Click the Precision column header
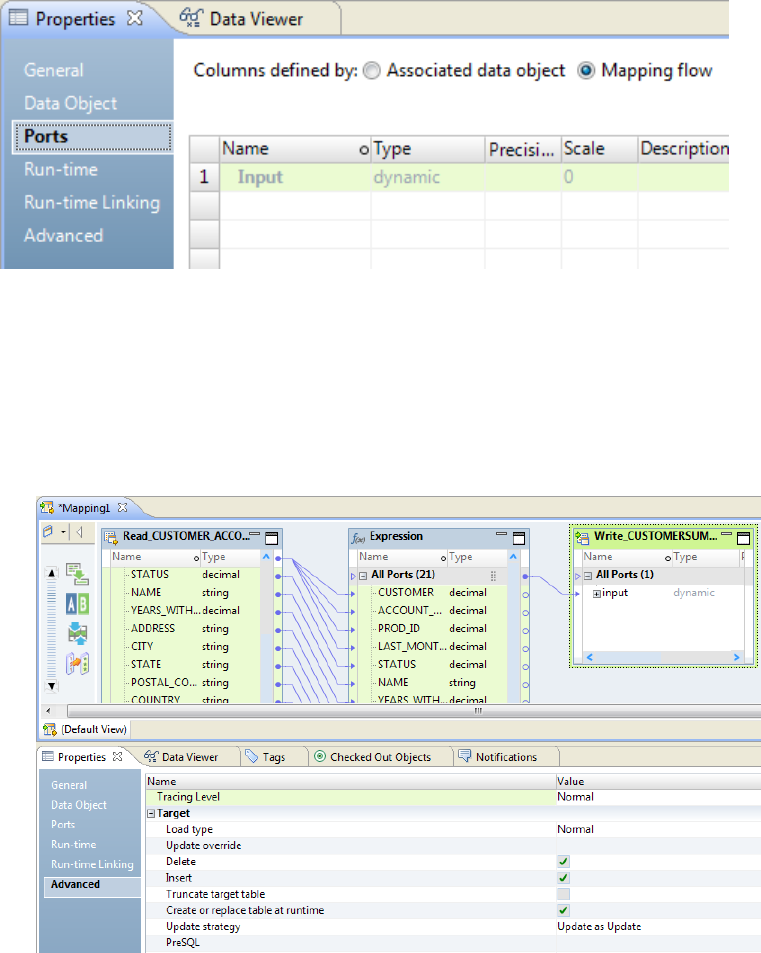This screenshot has height=953, width=761. tap(523, 149)
